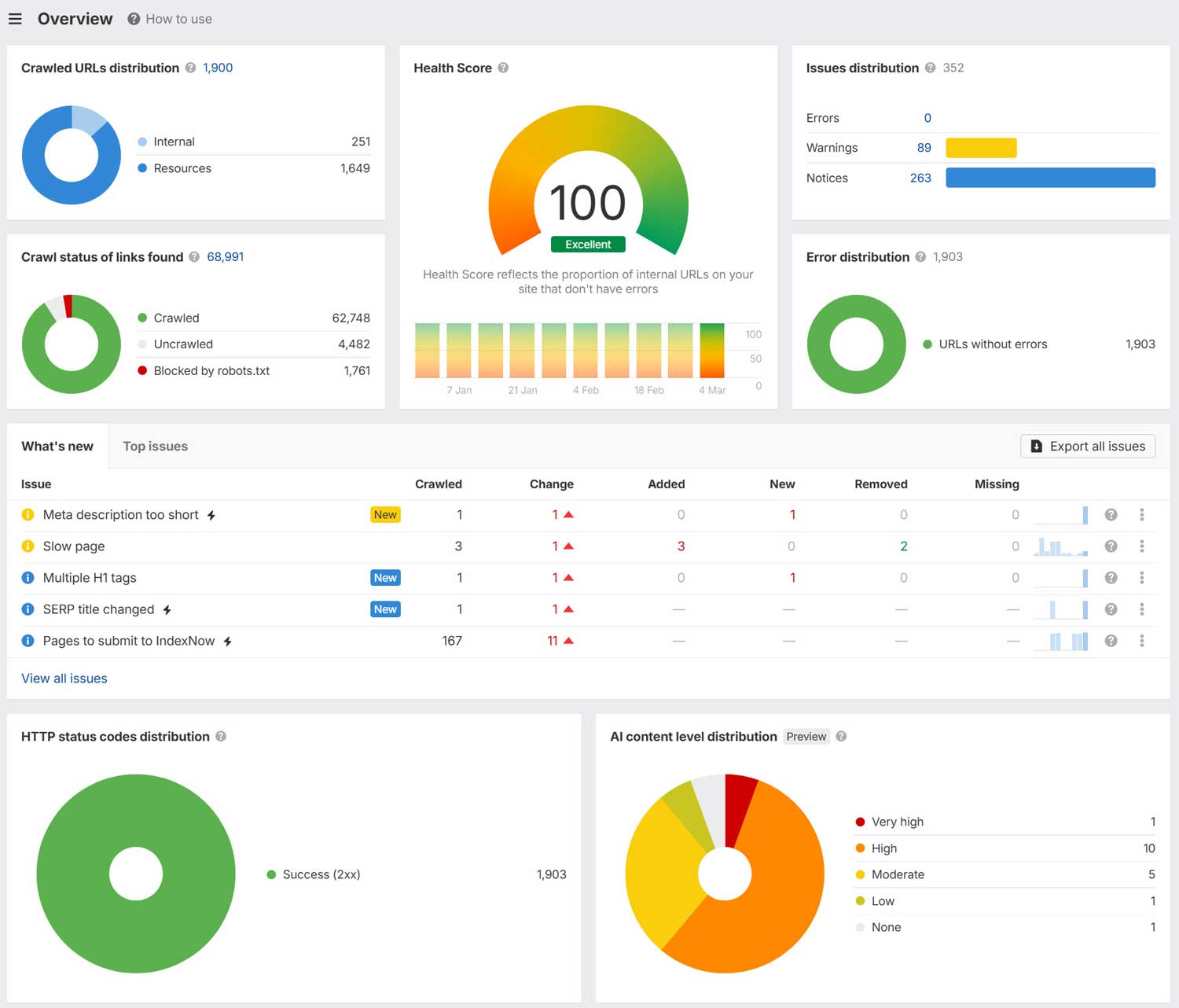Click the View all issues link

(64, 678)
